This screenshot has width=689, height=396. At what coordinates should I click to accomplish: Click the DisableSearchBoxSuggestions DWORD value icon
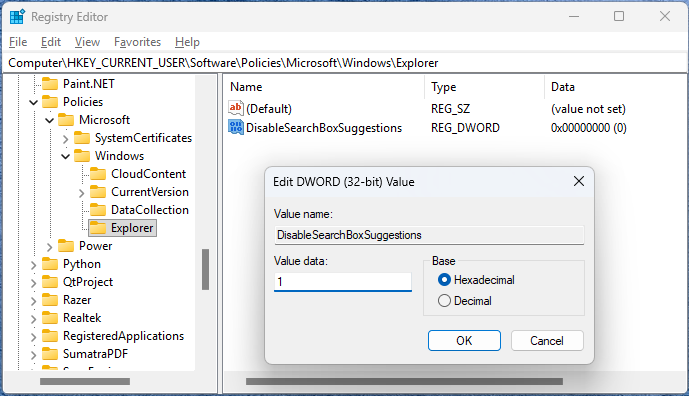pyautogui.click(x=236, y=127)
